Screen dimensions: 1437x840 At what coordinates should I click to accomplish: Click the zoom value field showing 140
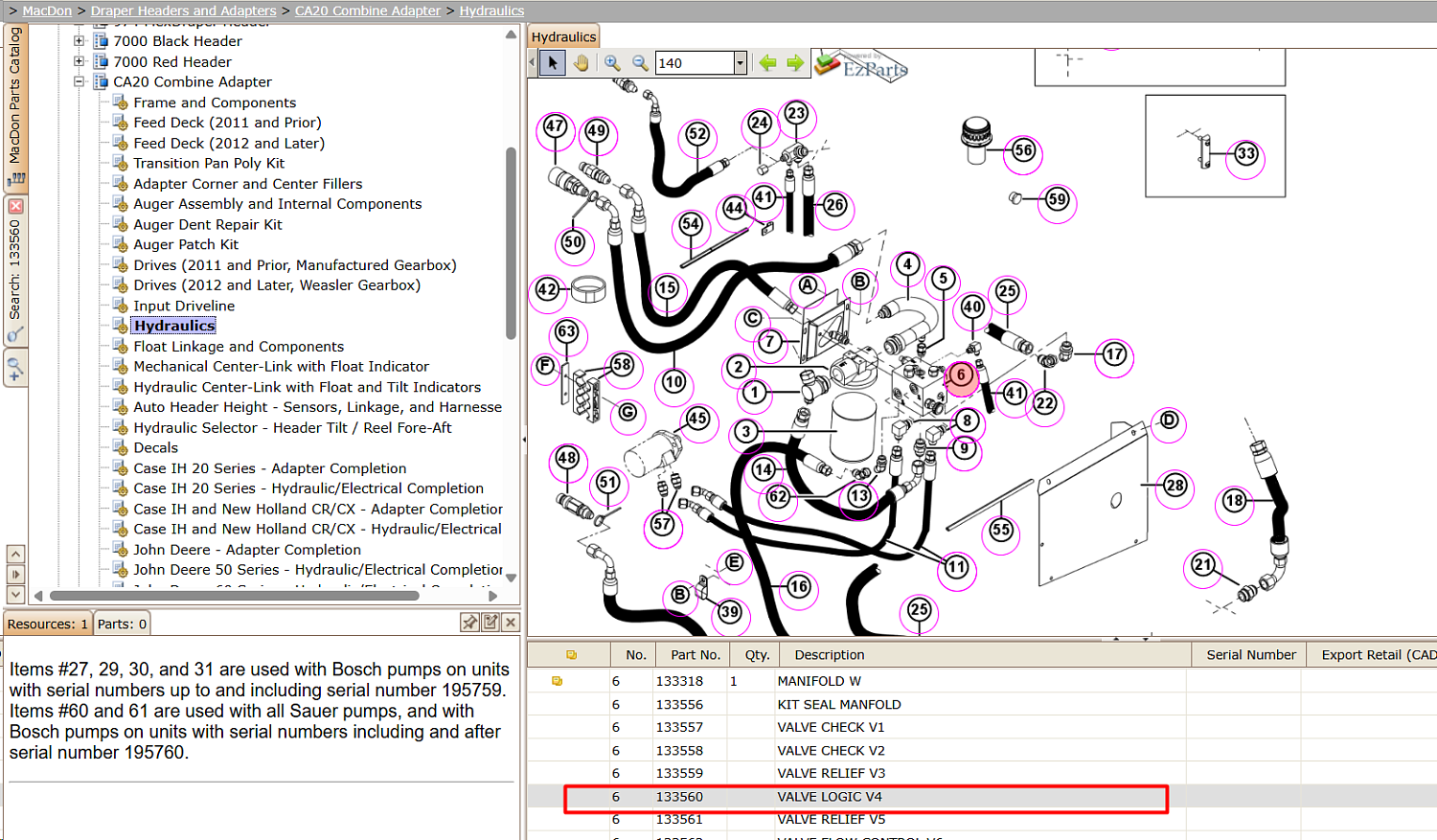(695, 63)
